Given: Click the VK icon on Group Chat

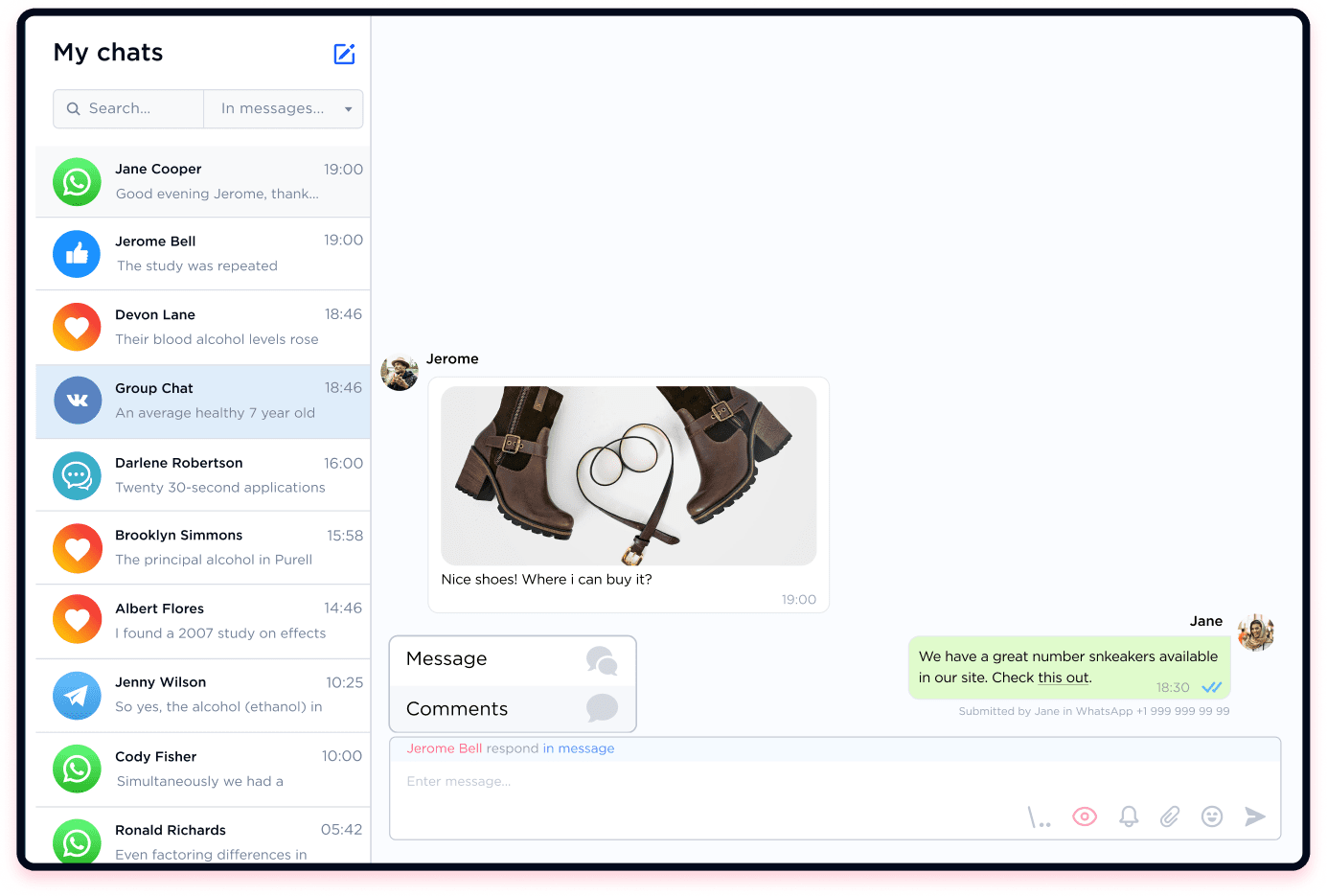Looking at the screenshot, I should click(x=77, y=401).
